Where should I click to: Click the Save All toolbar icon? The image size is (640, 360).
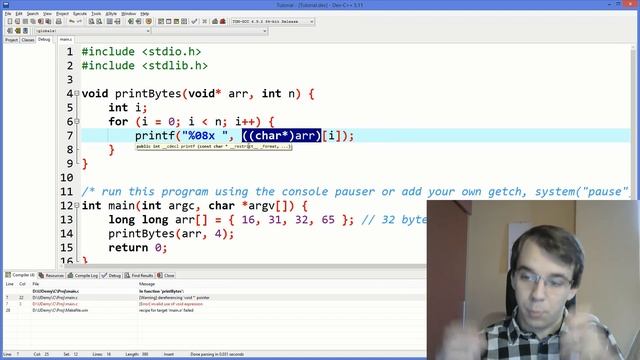click(33, 21)
